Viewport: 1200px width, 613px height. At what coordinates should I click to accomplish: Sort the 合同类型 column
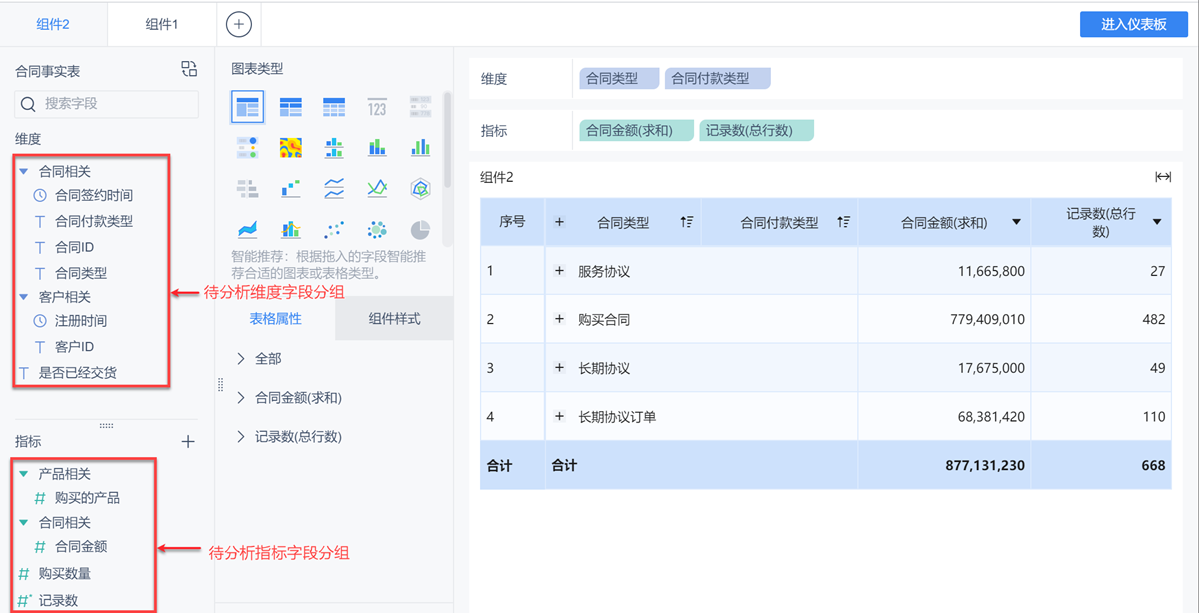pos(687,222)
